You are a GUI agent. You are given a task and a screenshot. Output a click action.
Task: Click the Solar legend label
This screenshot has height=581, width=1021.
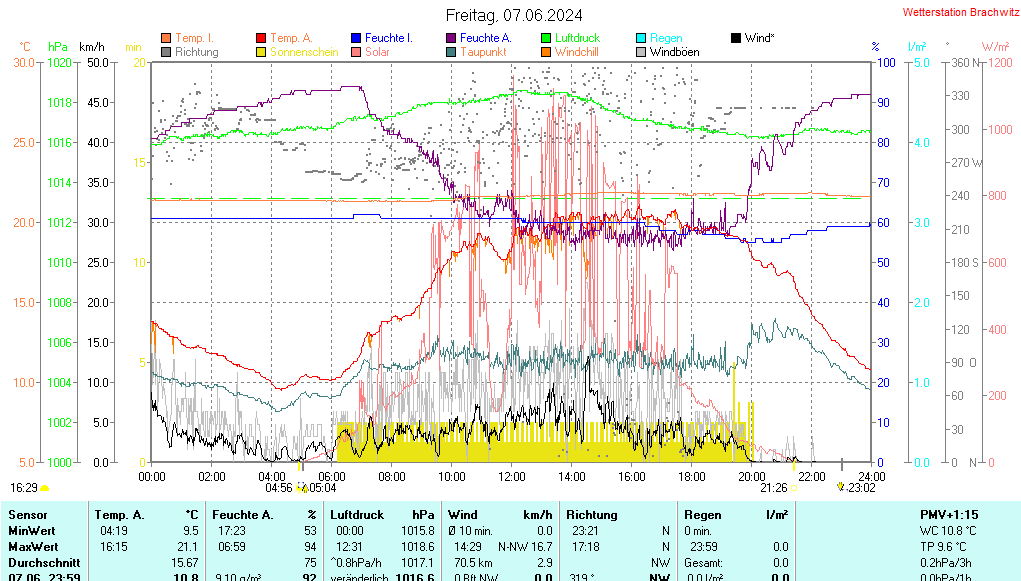377,52
